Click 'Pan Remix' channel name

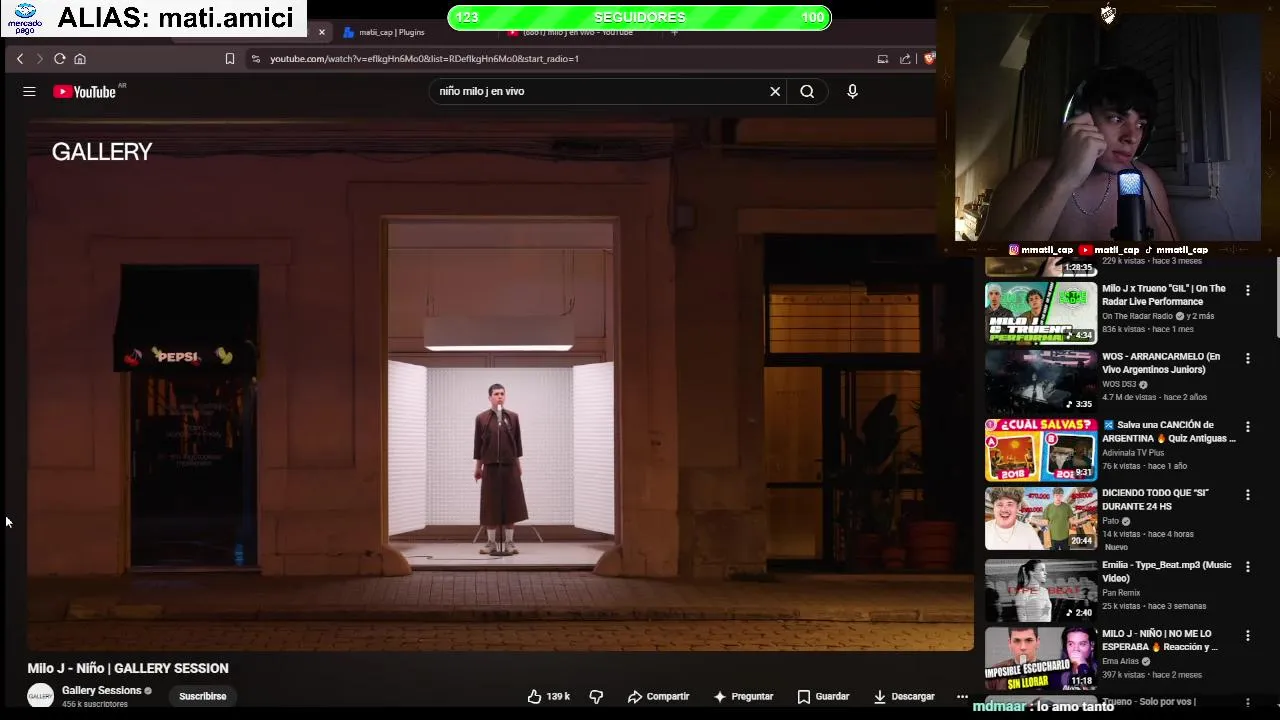pos(1121,593)
